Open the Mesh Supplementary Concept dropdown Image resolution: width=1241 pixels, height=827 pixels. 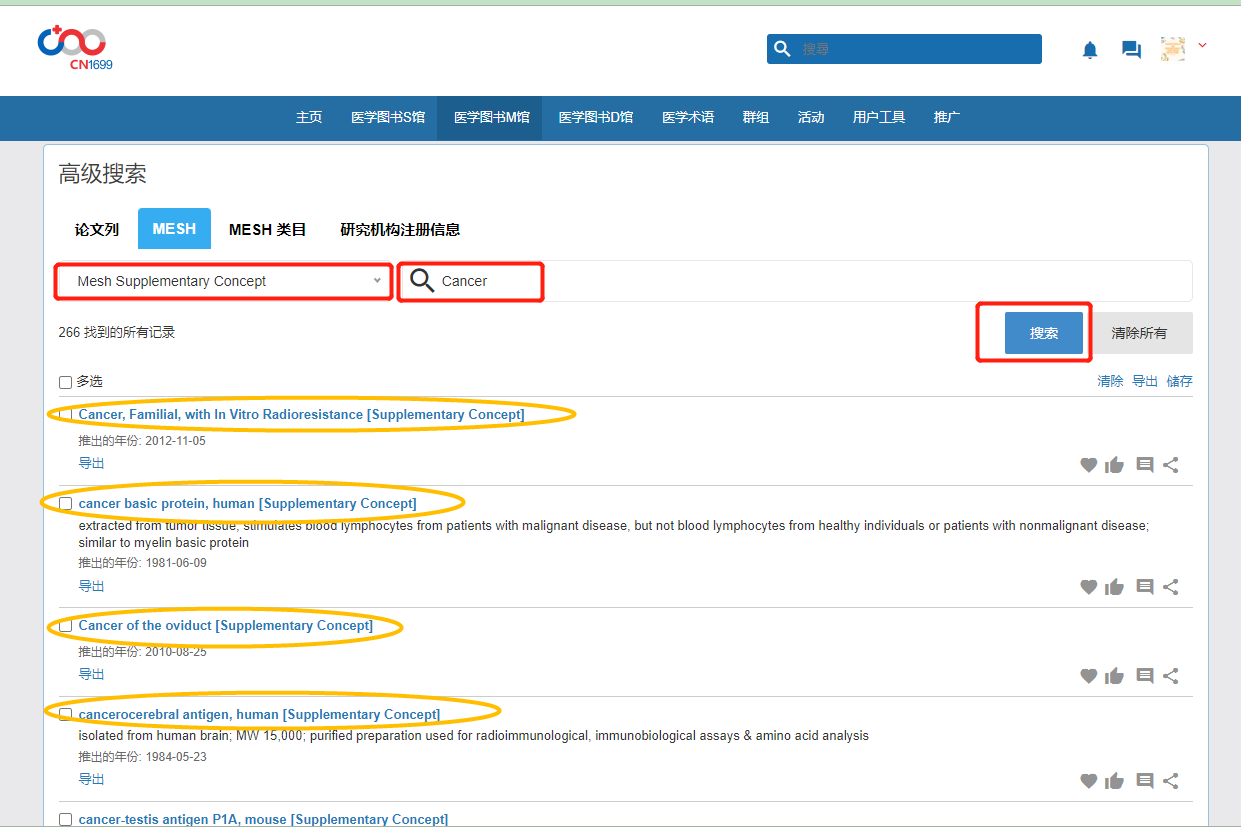(x=223, y=281)
